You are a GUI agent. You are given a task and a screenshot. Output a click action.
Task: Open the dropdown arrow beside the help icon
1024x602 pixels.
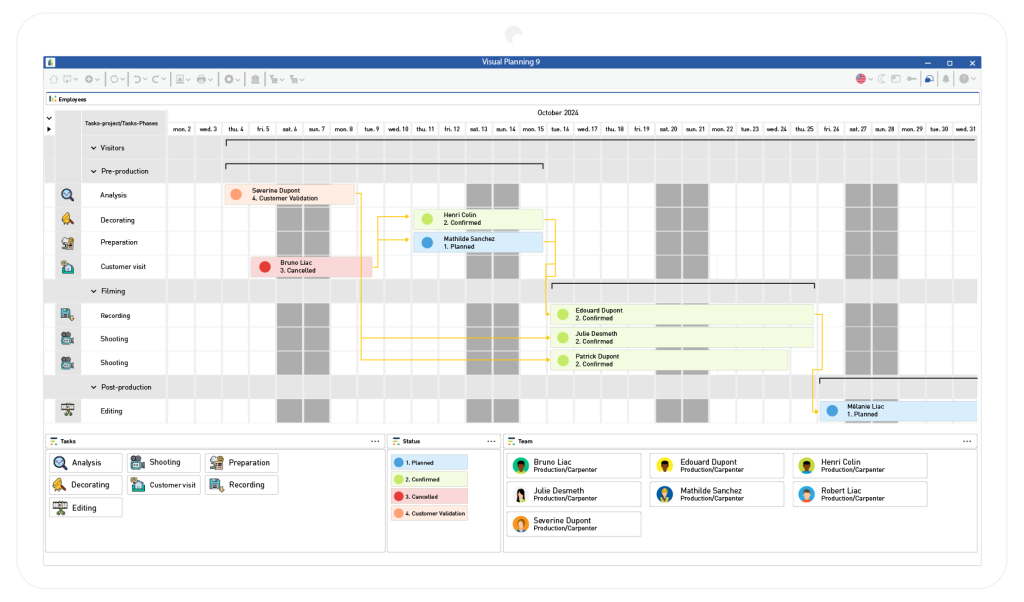[973, 80]
